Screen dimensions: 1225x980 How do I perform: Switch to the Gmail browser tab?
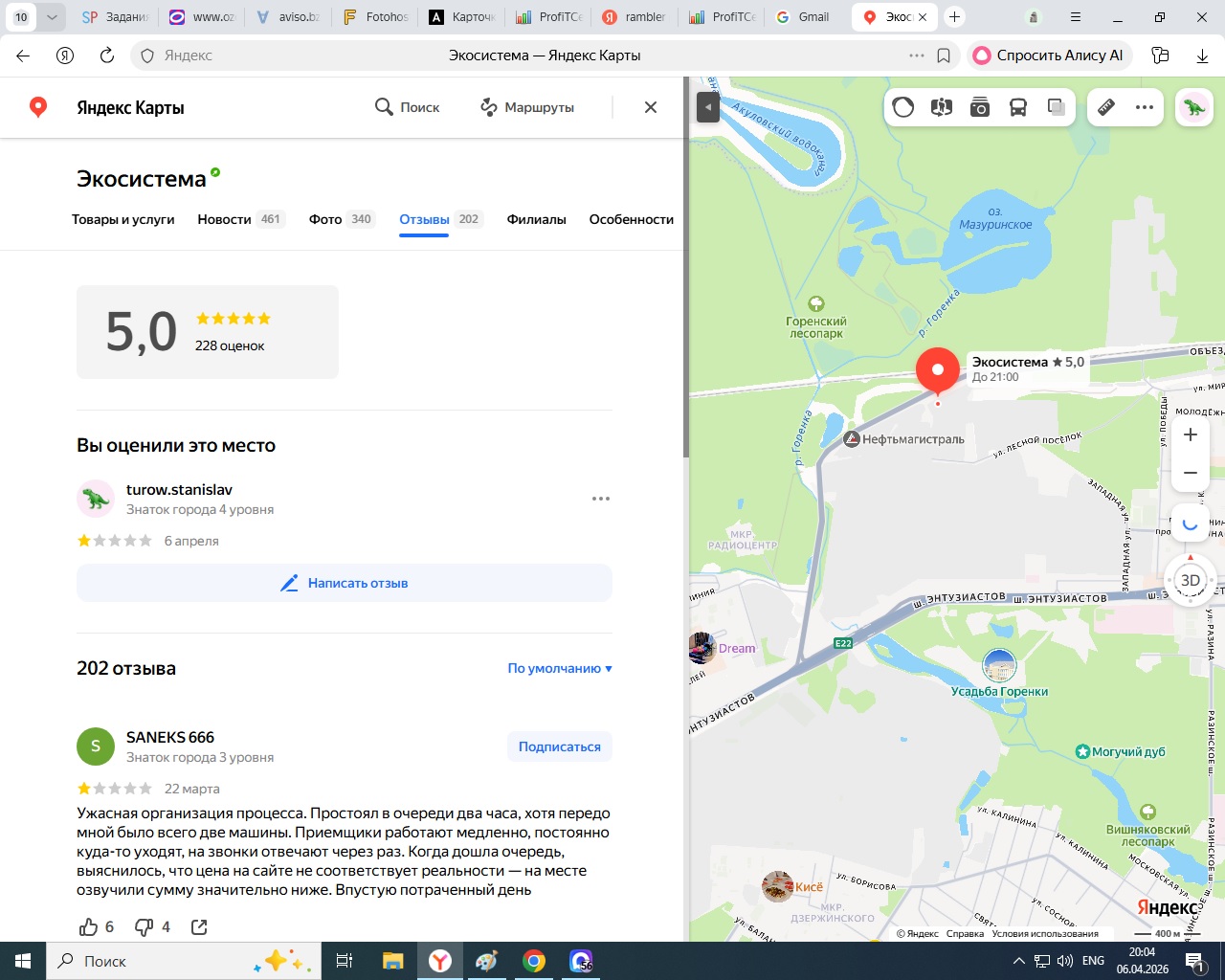(803, 16)
